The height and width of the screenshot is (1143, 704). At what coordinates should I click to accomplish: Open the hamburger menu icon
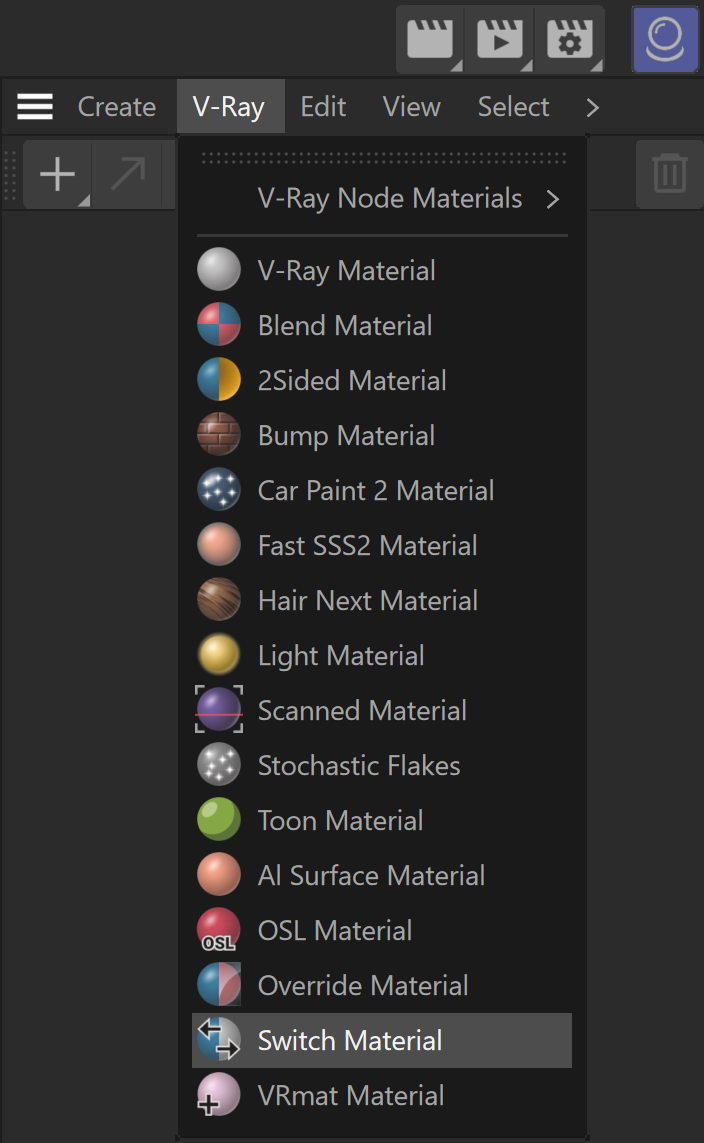pyautogui.click(x=35, y=106)
